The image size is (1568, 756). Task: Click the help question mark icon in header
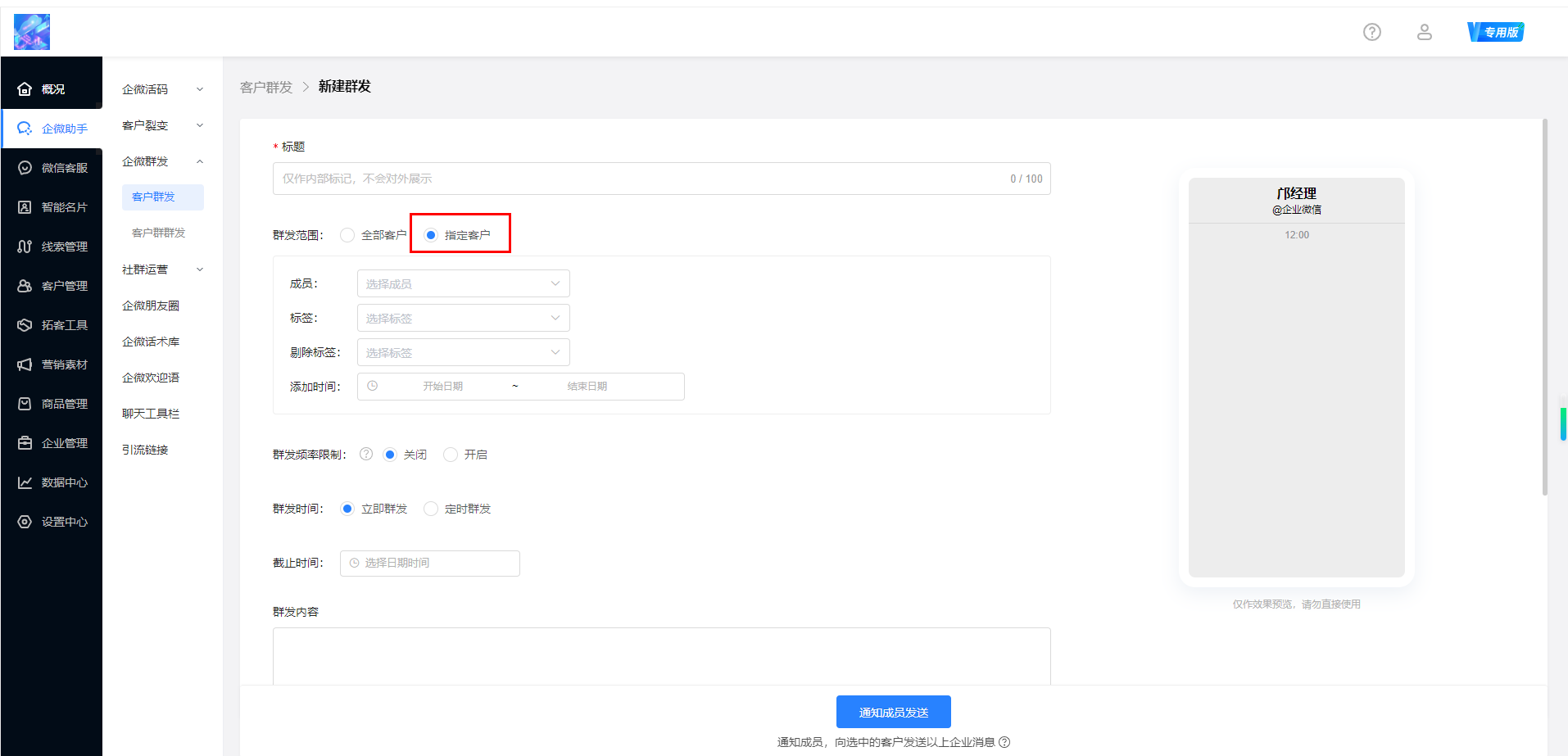1371,32
